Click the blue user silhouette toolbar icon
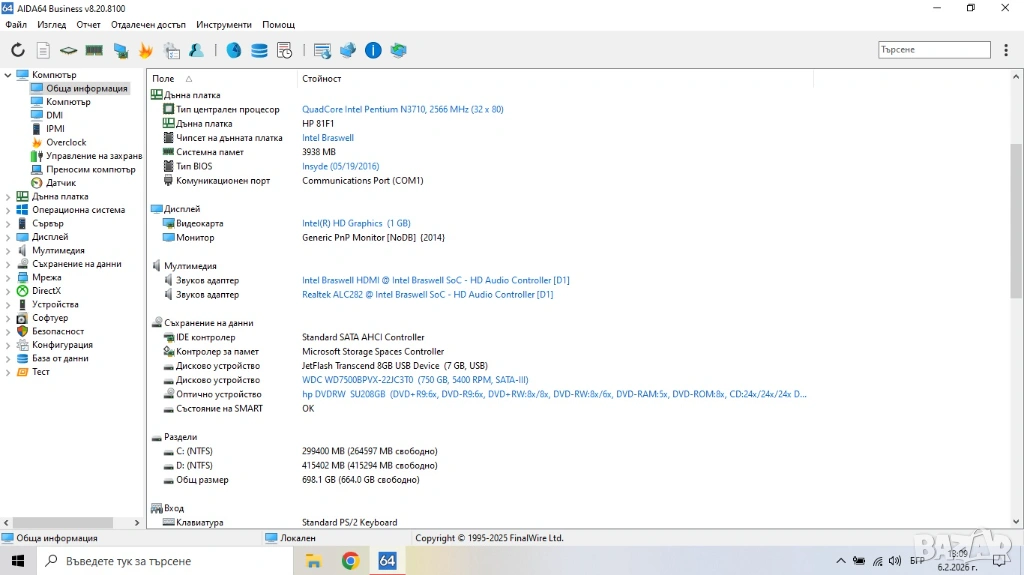 point(197,50)
